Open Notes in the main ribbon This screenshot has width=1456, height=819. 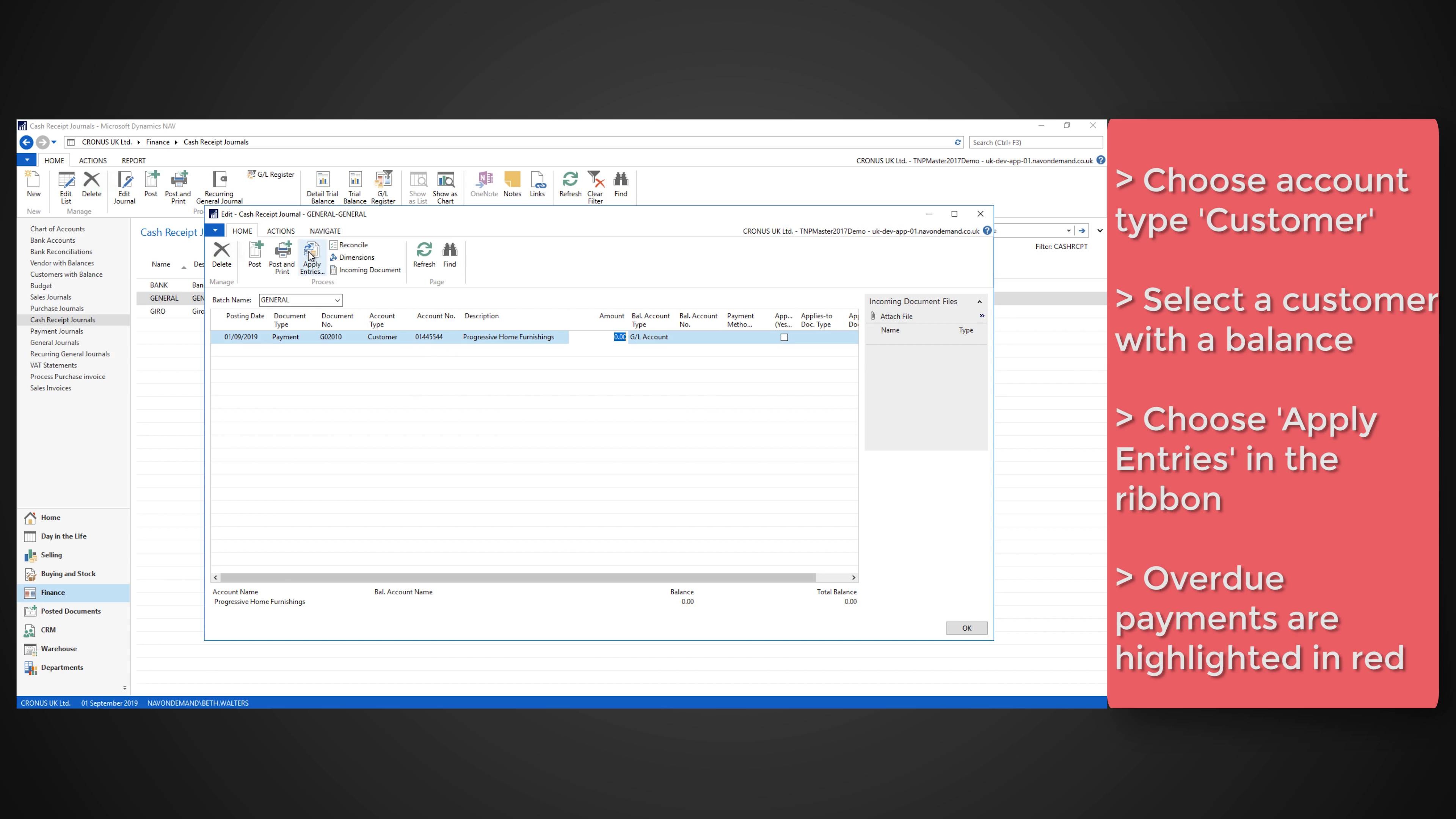point(512,184)
